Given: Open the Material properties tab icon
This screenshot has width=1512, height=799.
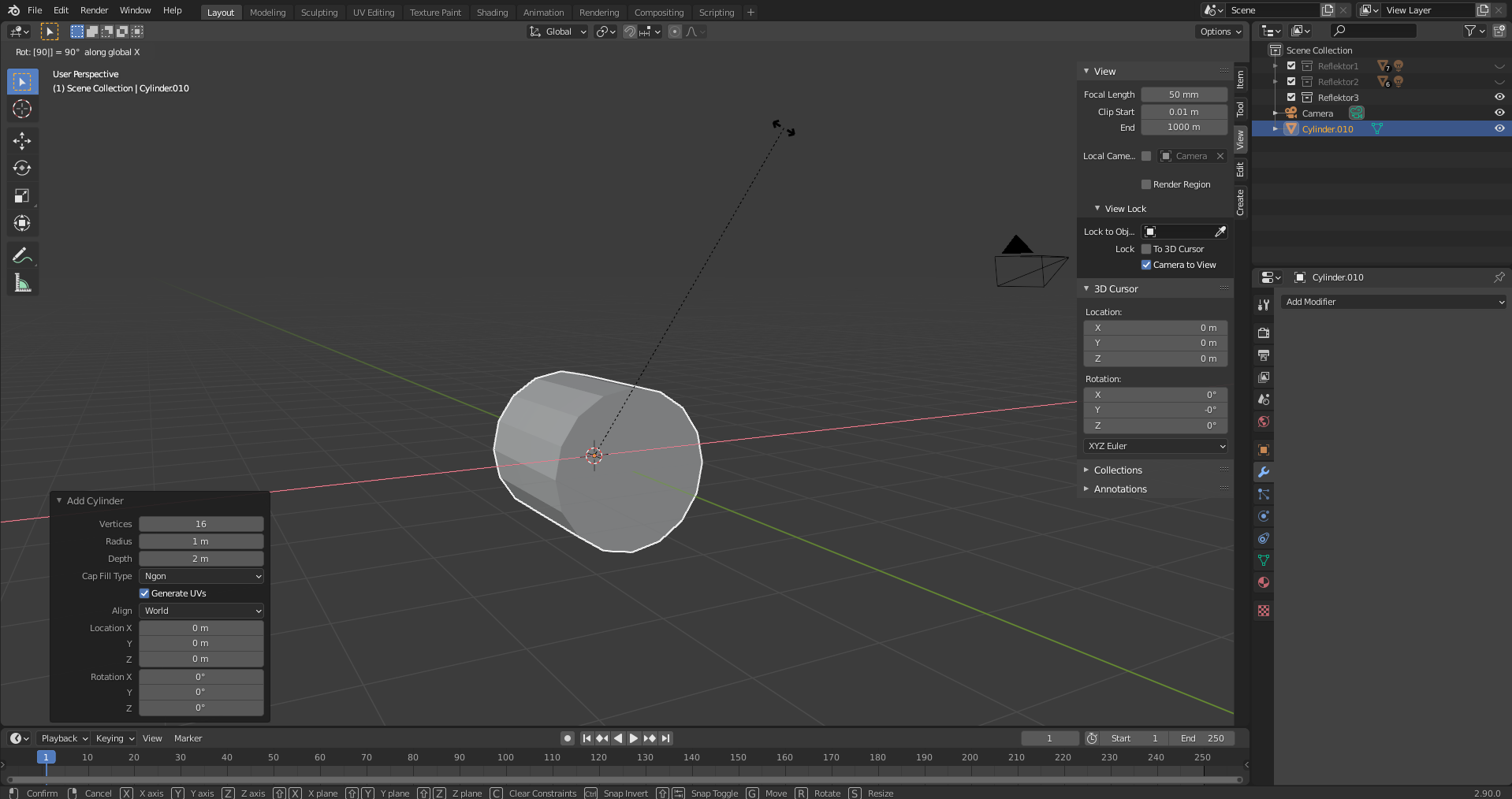Looking at the screenshot, I should (x=1264, y=582).
